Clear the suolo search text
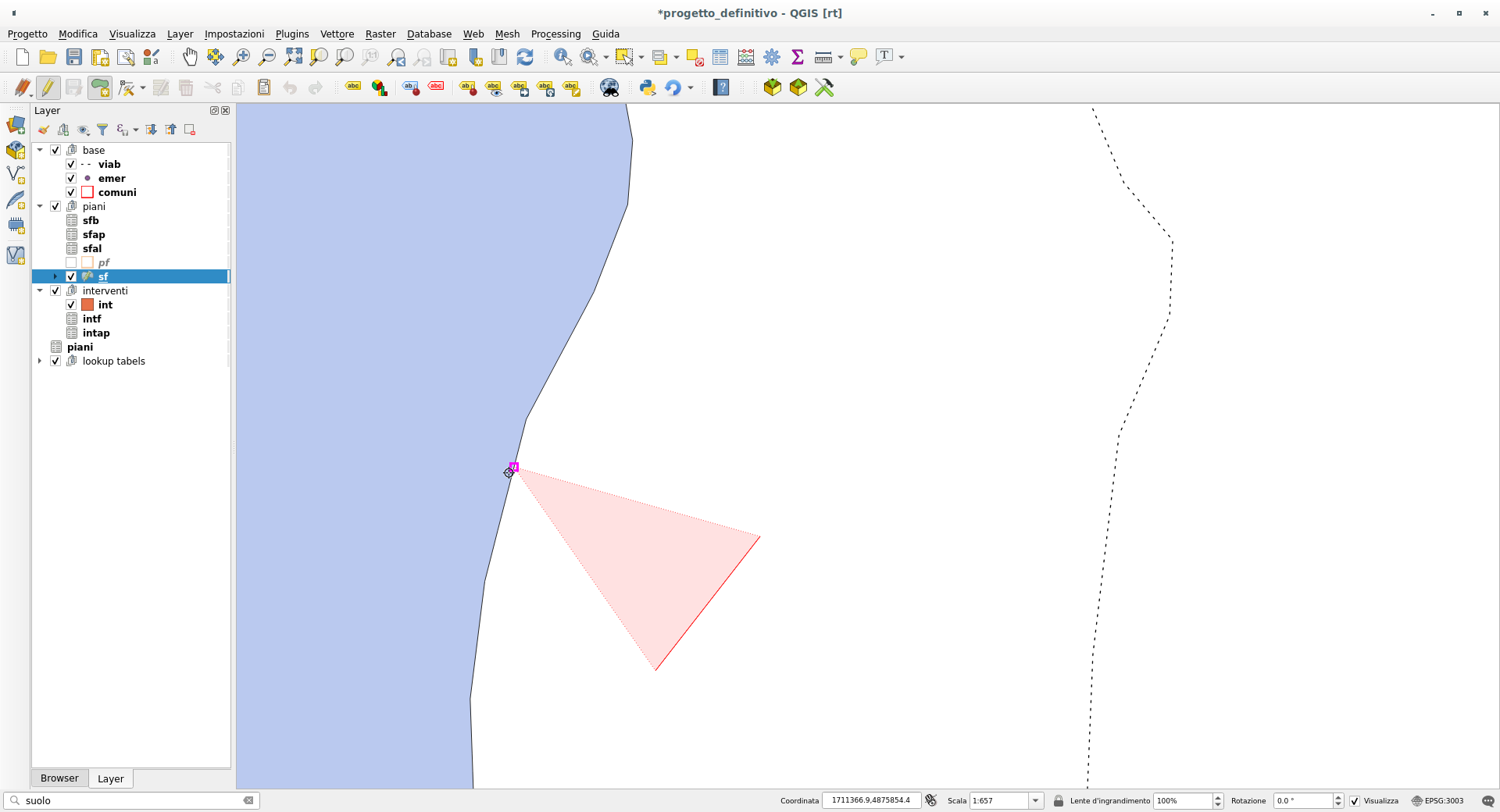Viewport: 1500px width, 812px height. [x=248, y=800]
